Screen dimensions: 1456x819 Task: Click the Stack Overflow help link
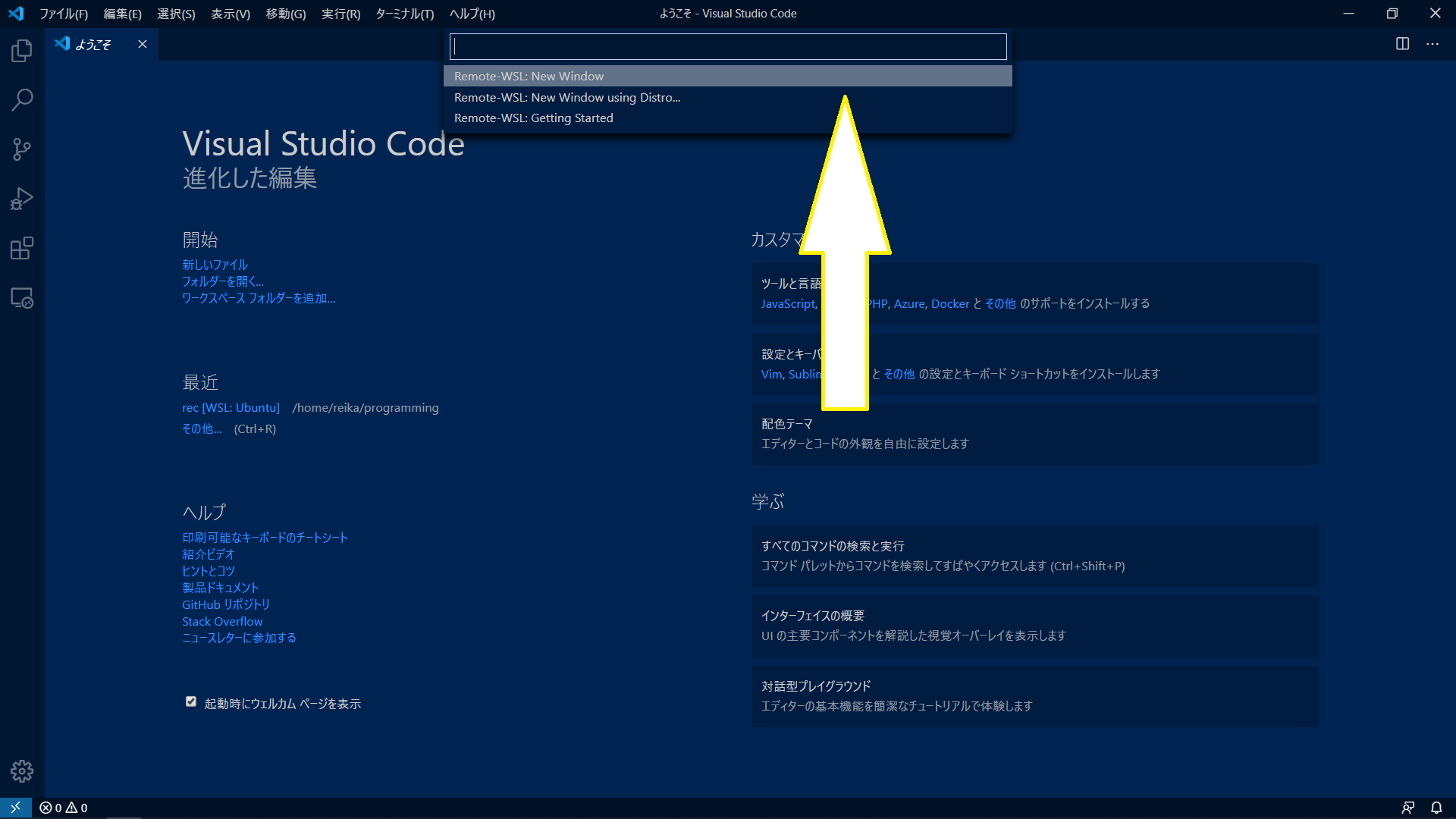[x=222, y=621]
